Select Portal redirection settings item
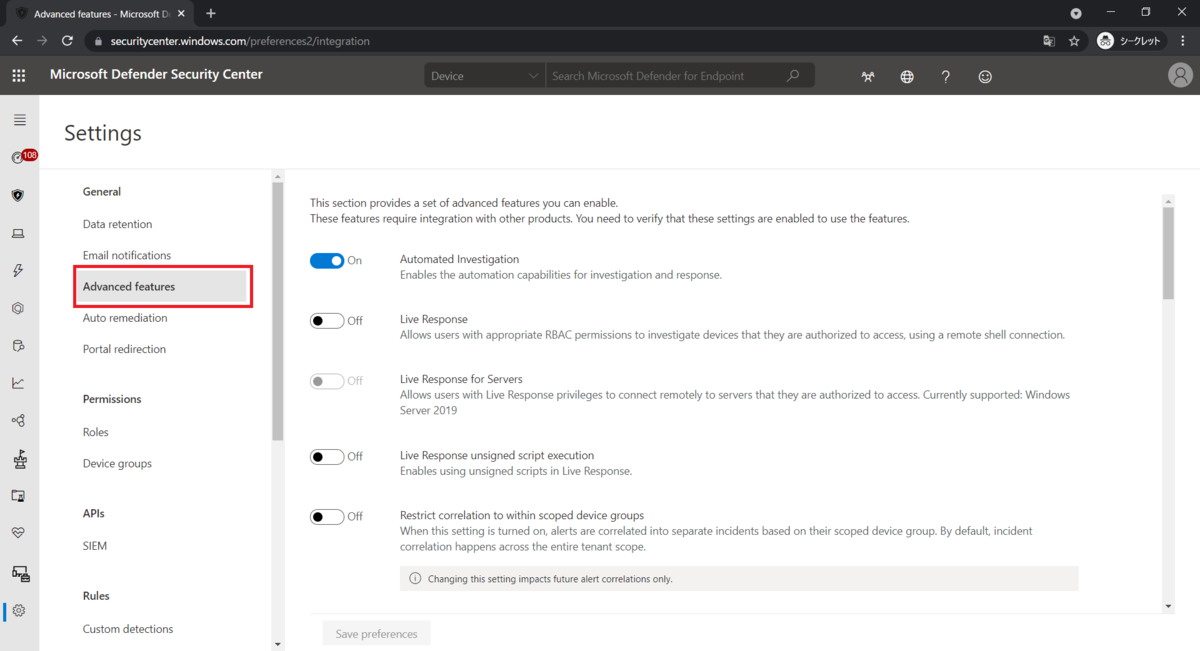This screenshot has width=1200, height=651. click(124, 349)
